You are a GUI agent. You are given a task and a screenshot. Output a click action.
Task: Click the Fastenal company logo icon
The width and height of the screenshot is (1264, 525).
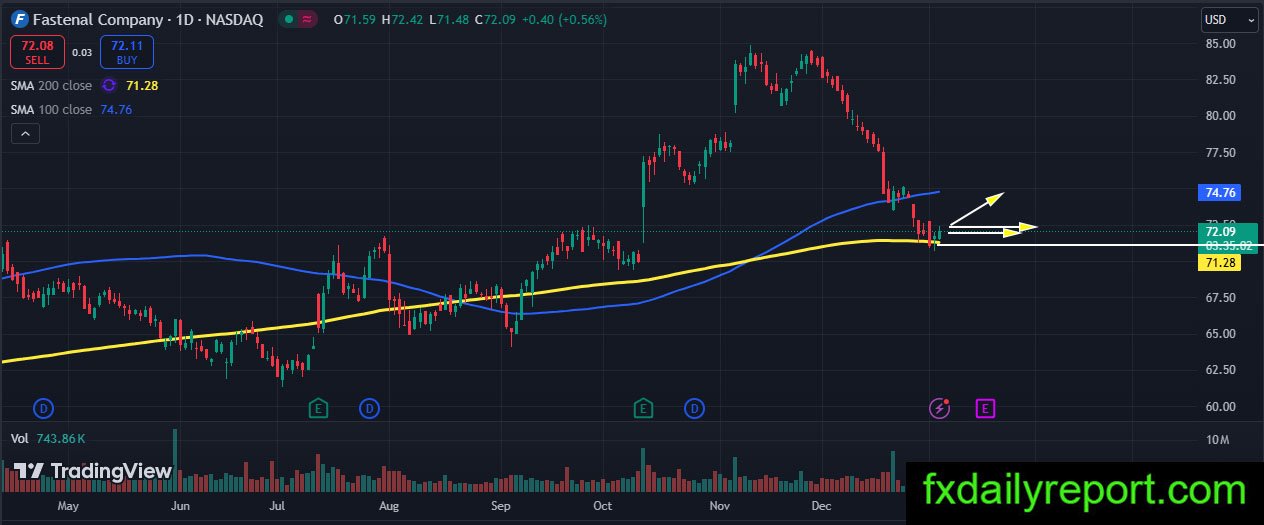point(19,19)
